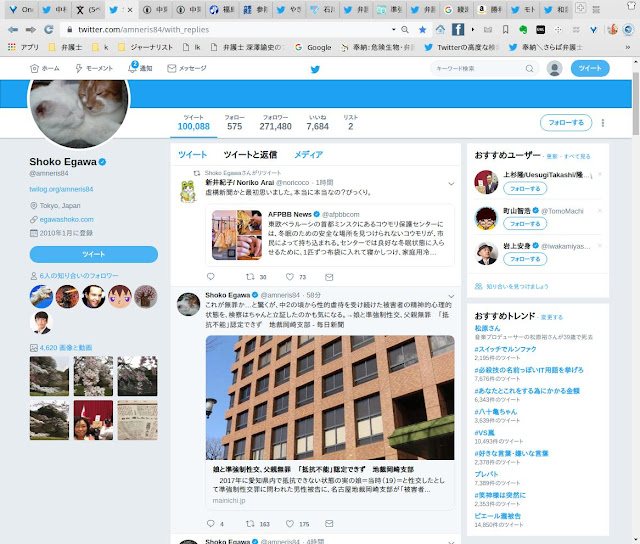Screen dimensions: 640x544
Task: Retweet the Noriko Arai post showing 30
Action: (250, 277)
